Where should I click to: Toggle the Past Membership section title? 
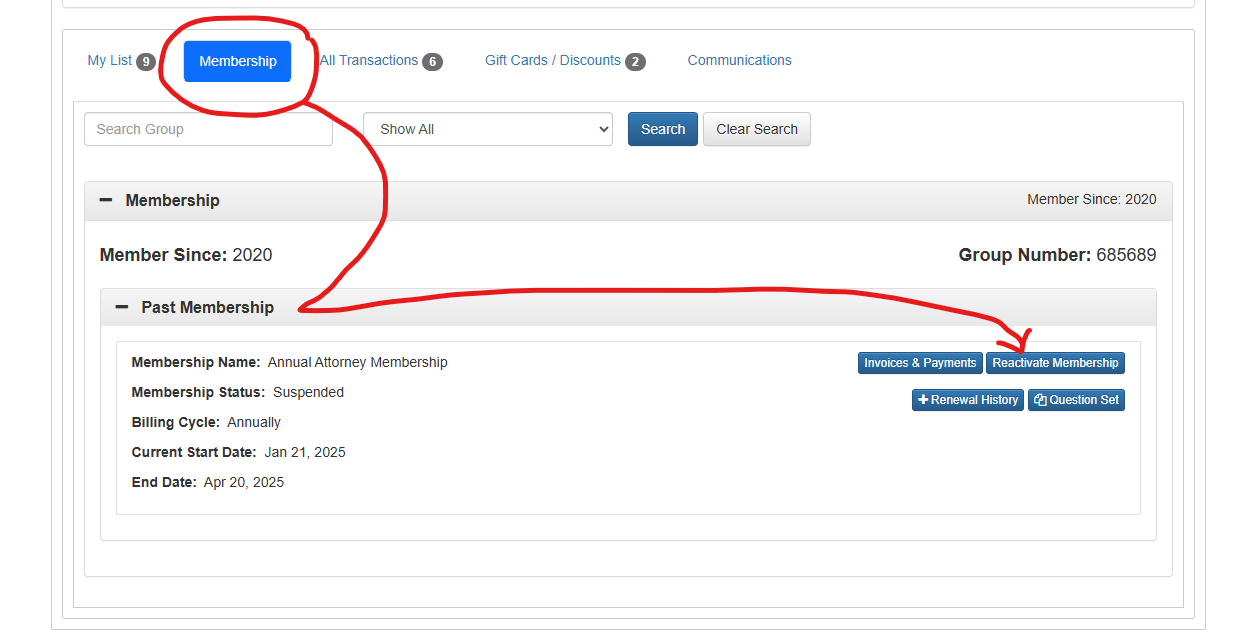click(207, 307)
